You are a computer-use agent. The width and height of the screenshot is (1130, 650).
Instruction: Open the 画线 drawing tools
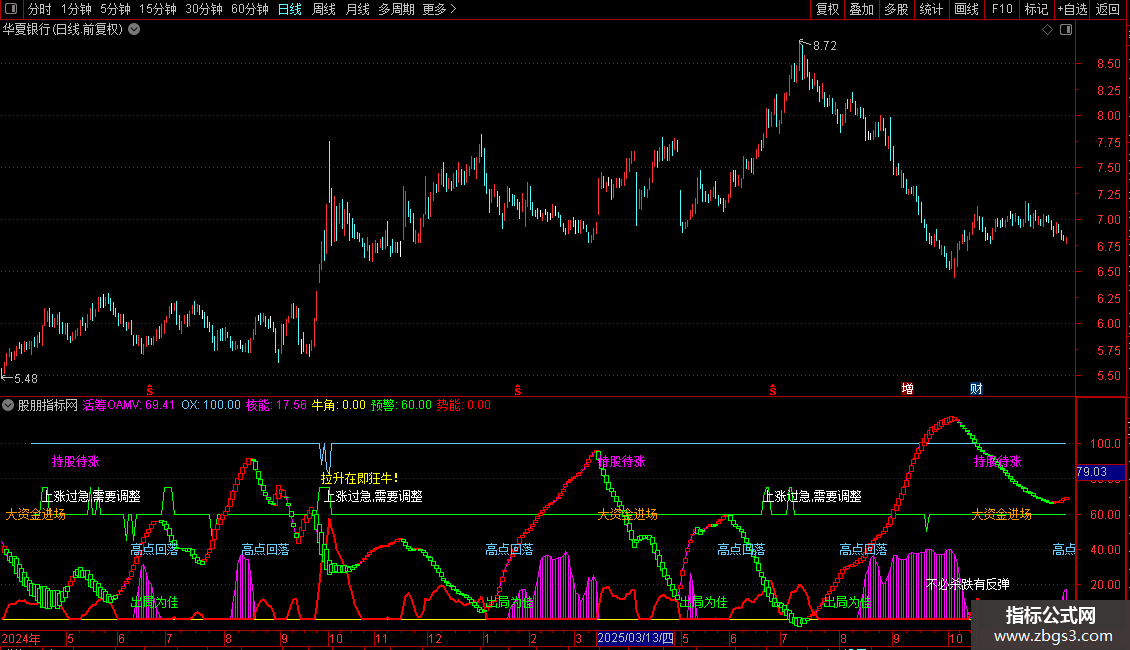pos(966,9)
